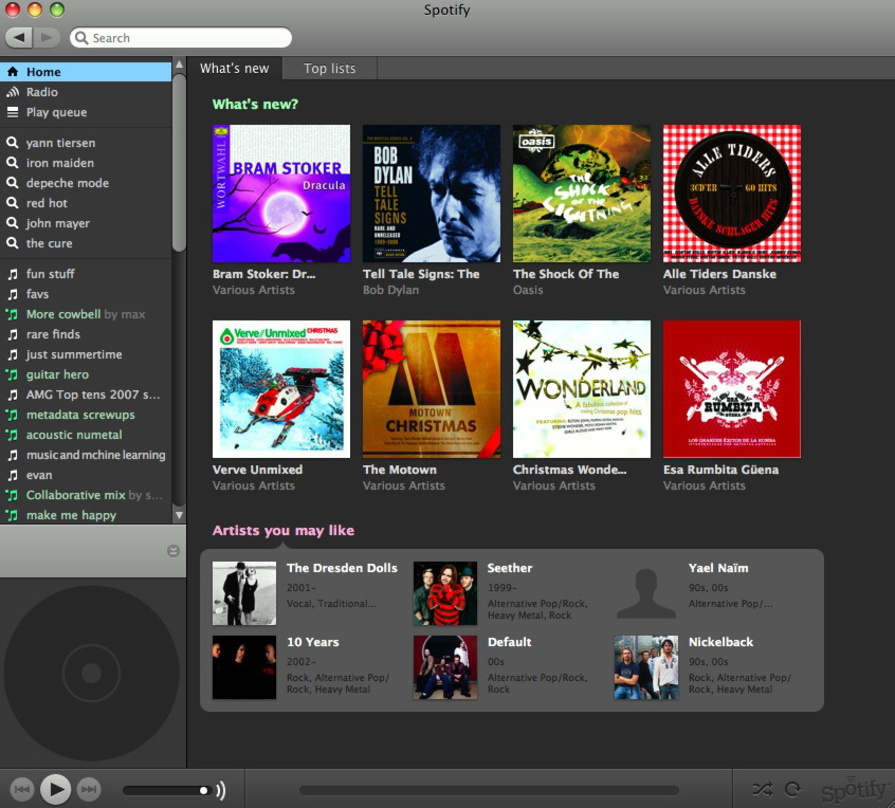Viewport: 895px width, 808px height.
Task: Open the 'Collaborative mix' playlist
Action: pyautogui.click(x=86, y=495)
